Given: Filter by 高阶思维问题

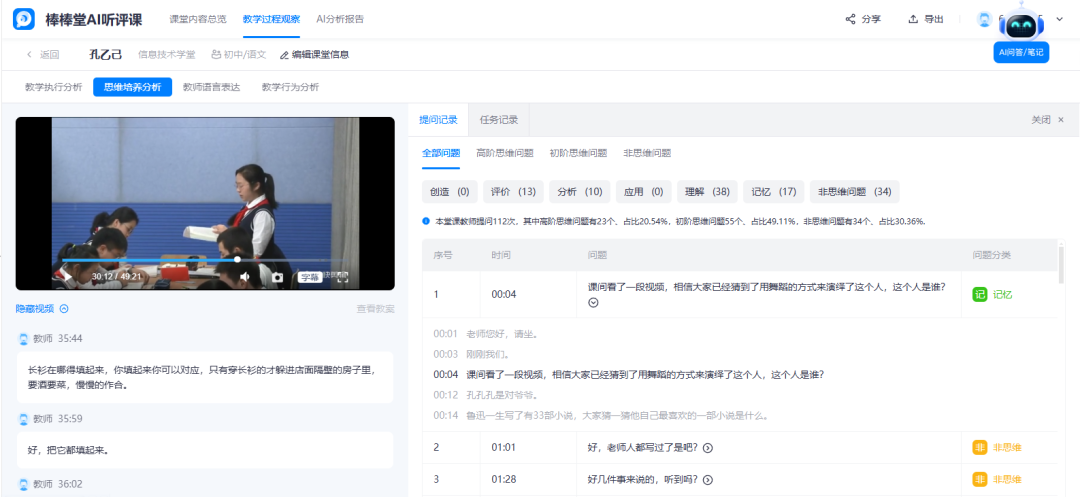Looking at the screenshot, I should point(505,154).
